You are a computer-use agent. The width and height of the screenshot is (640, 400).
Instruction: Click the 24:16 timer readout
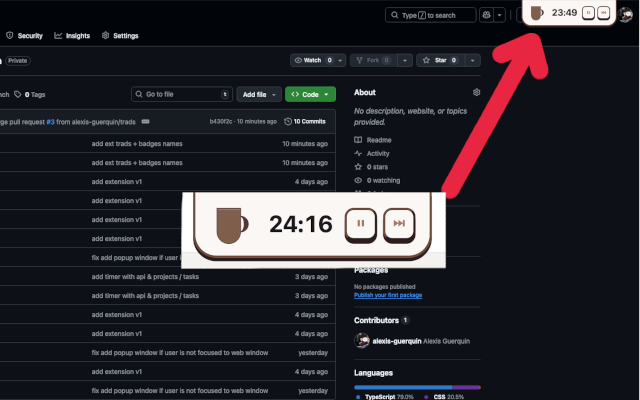click(x=301, y=224)
